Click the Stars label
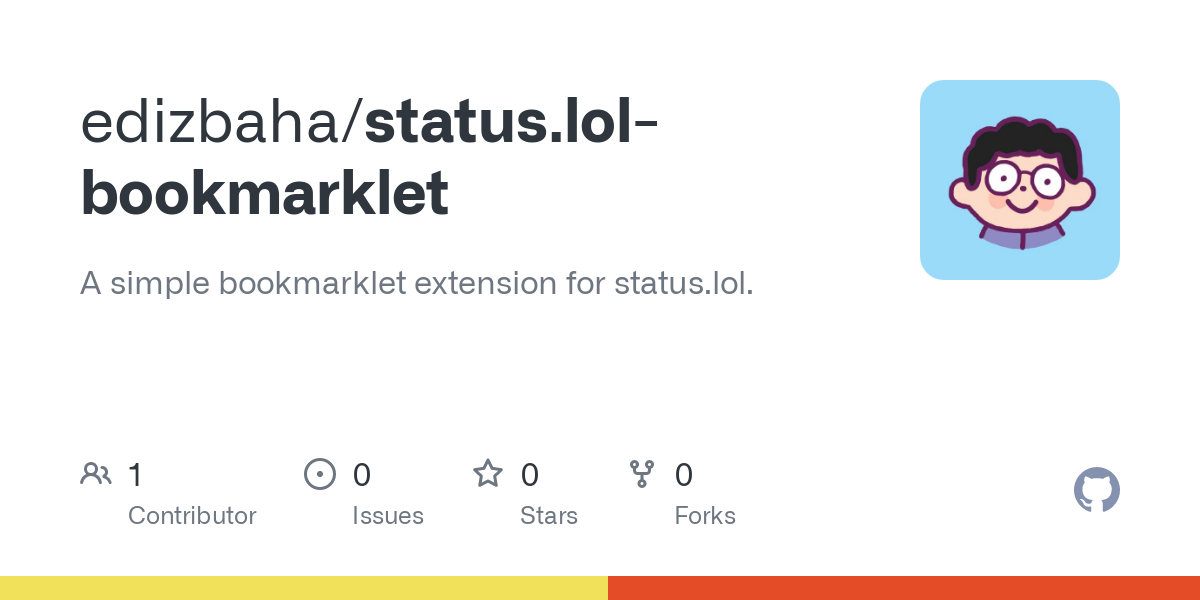Image resolution: width=1200 pixels, height=600 pixels. point(549,516)
